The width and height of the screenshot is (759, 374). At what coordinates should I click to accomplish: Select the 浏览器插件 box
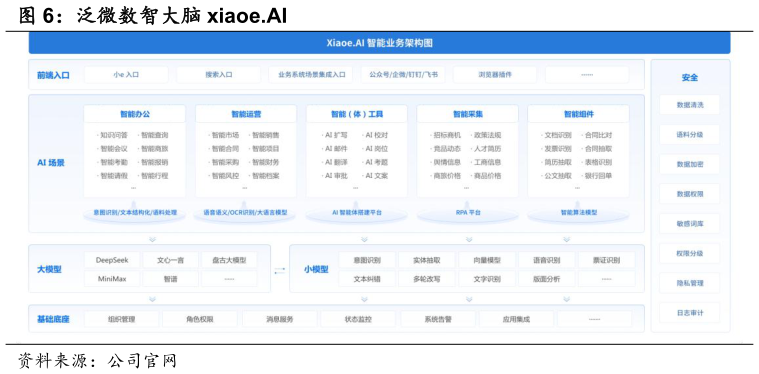pyautogui.click(x=495, y=75)
